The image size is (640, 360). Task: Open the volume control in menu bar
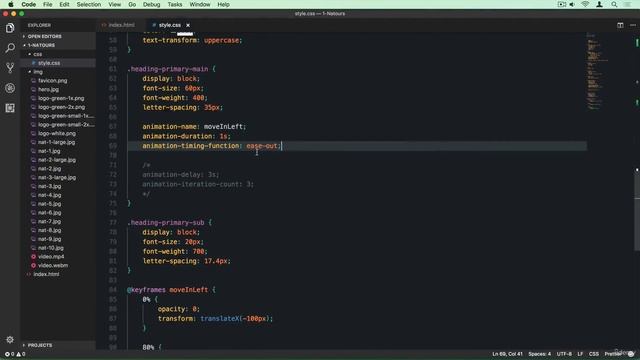pos(572,4)
